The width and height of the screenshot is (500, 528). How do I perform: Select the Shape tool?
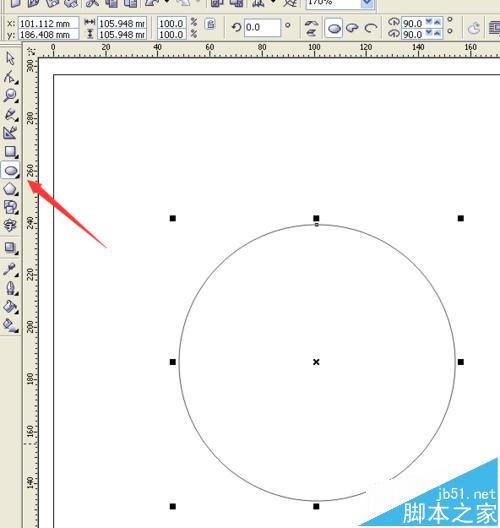coord(10,77)
